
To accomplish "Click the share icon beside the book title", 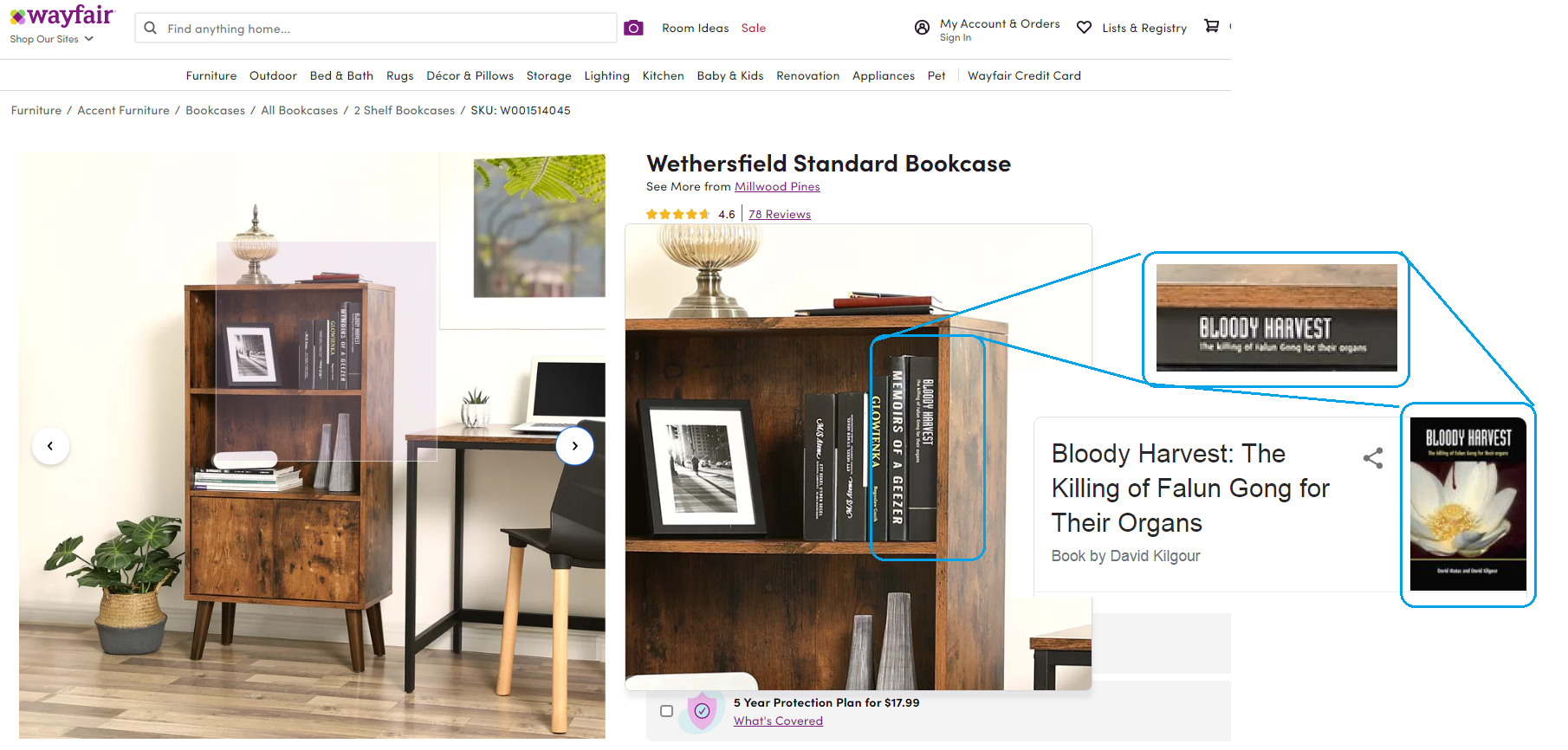I will pyautogui.click(x=1373, y=458).
